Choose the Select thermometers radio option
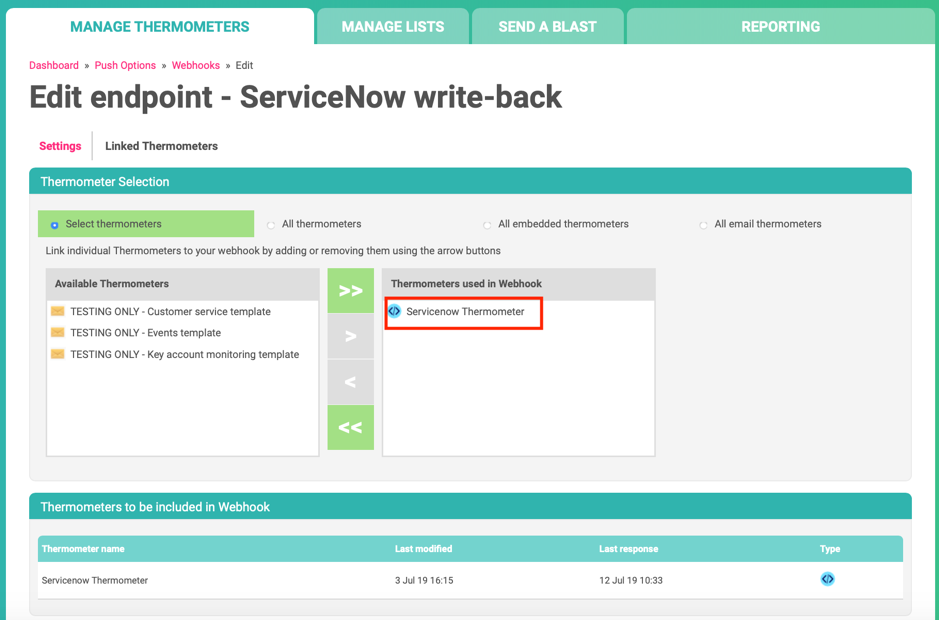The width and height of the screenshot is (939, 620). (x=54, y=225)
